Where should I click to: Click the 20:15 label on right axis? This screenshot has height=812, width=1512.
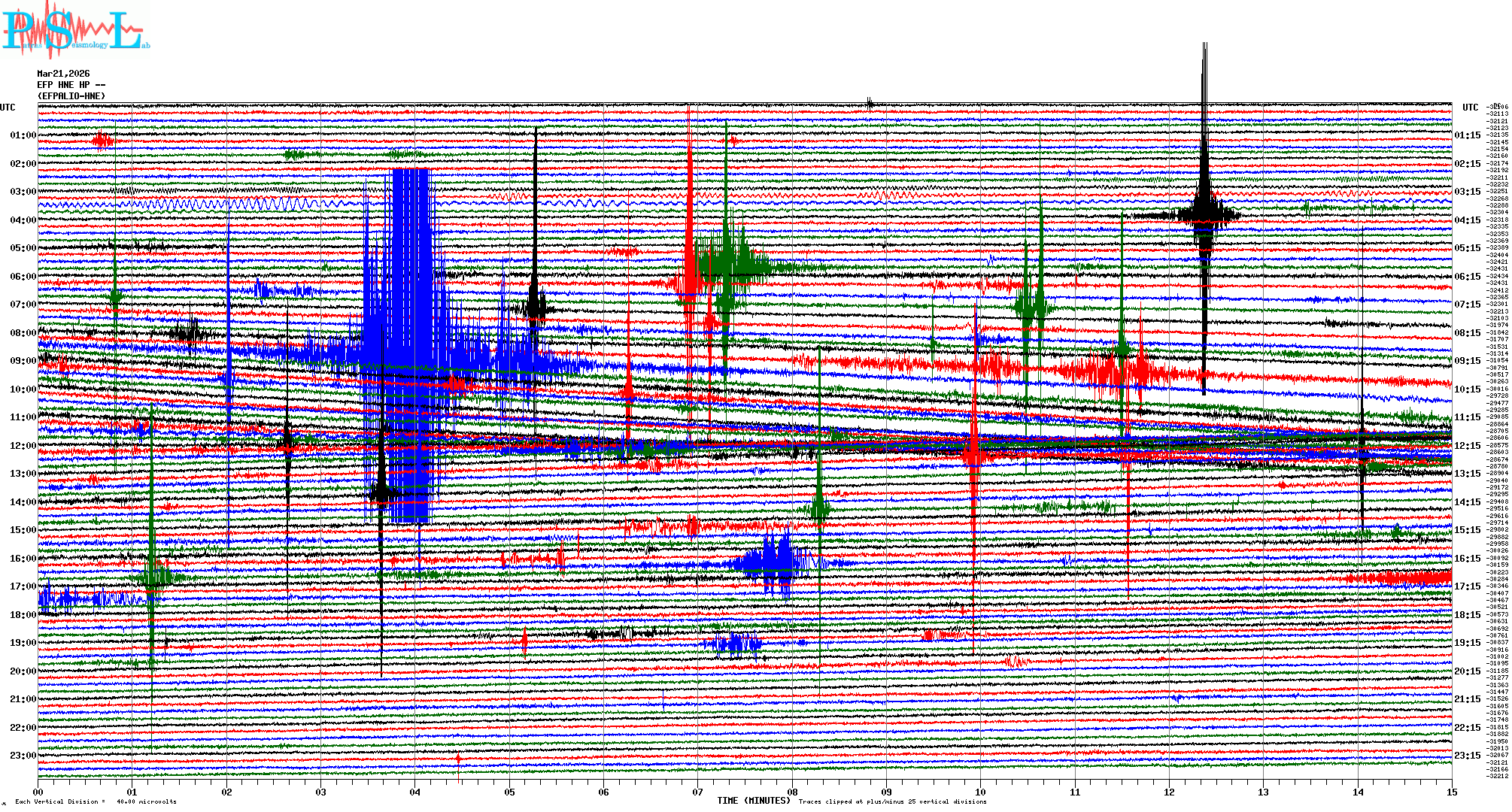[1467, 671]
